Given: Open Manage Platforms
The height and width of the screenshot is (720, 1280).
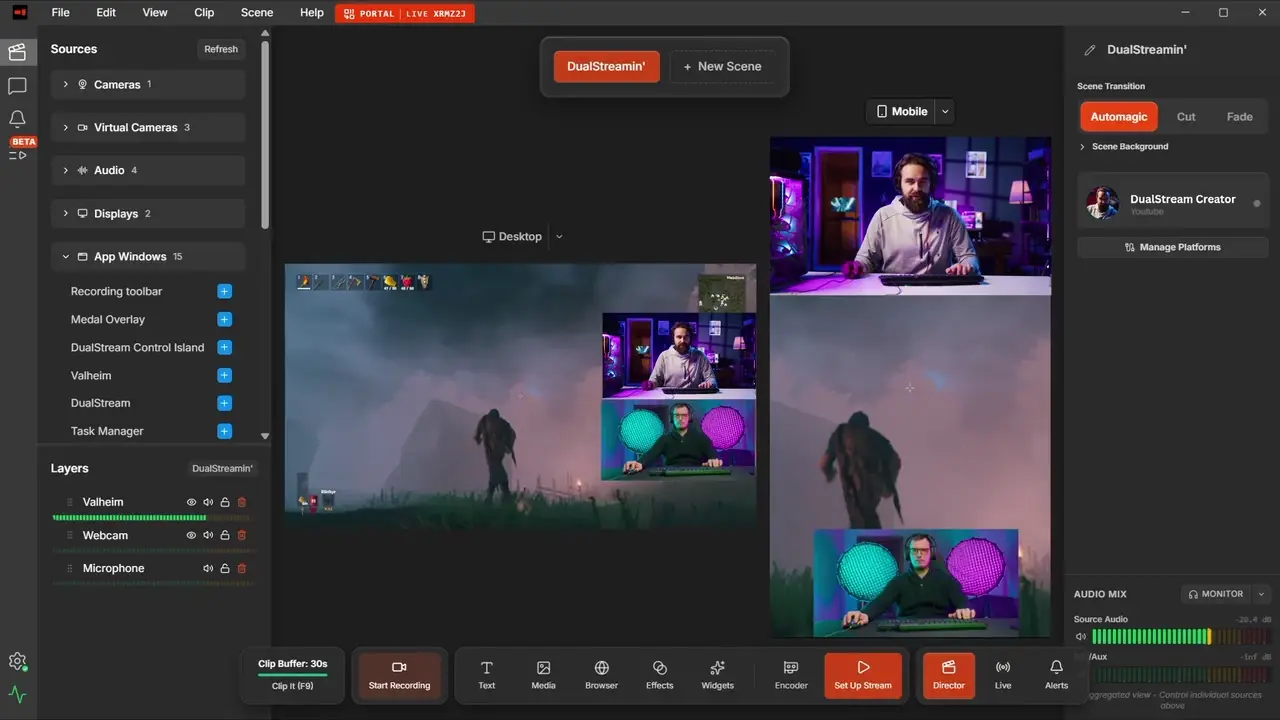Looking at the screenshot, I should (x=1173, y=247).
